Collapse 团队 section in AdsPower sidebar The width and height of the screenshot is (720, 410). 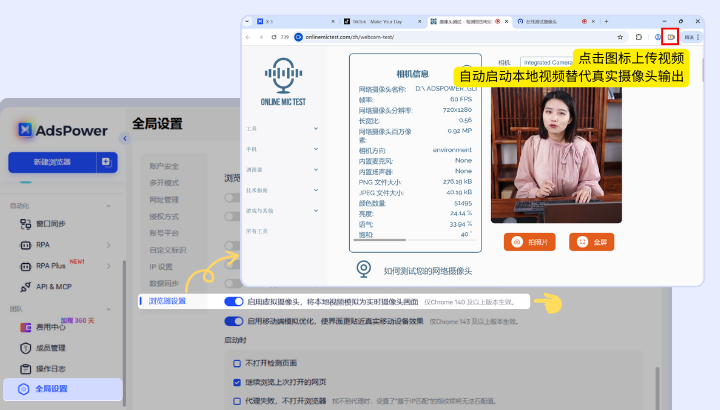[109, 309]
